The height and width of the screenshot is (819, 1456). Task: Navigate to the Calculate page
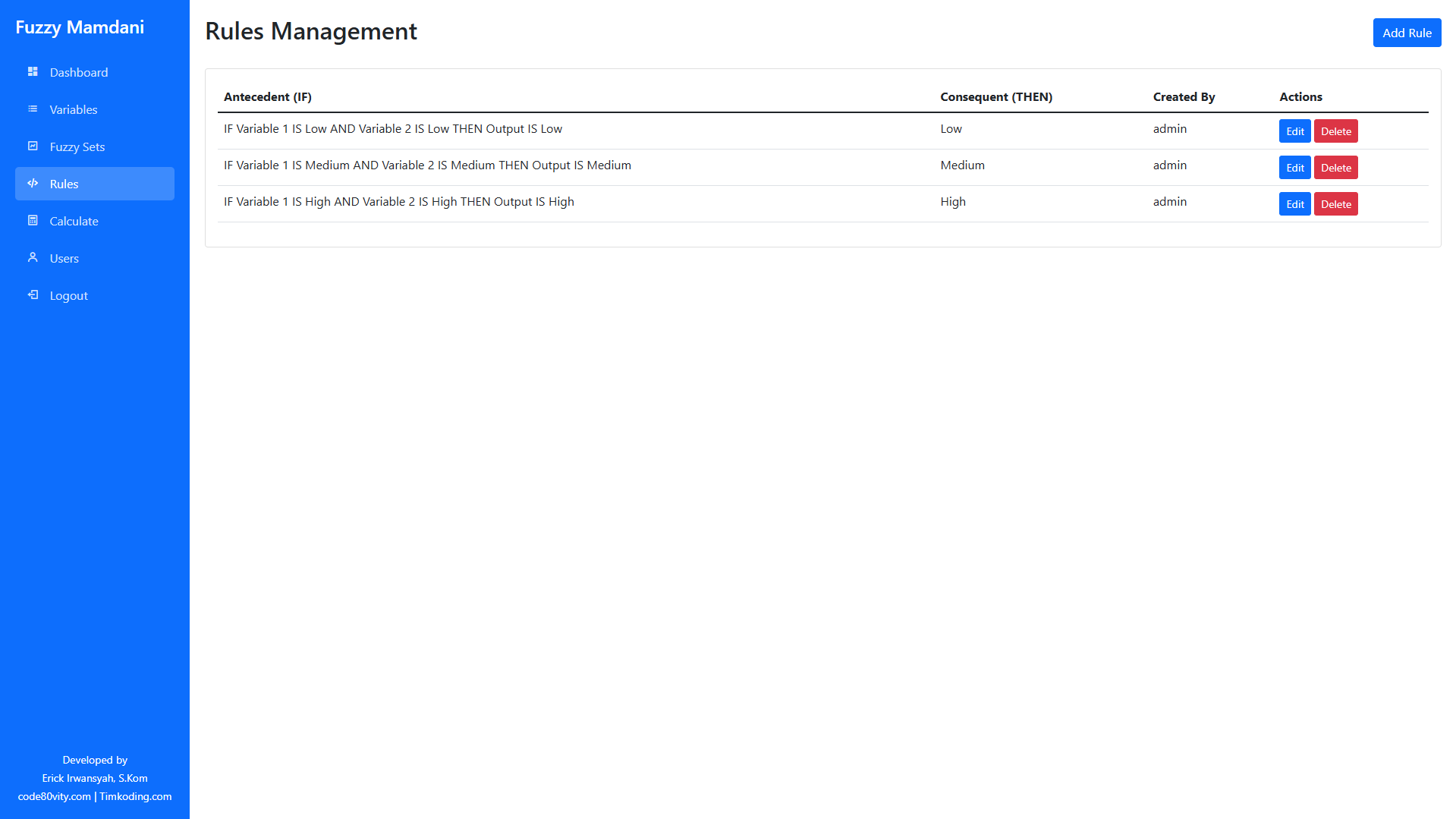pyautogui.click(x=95, y=221)
